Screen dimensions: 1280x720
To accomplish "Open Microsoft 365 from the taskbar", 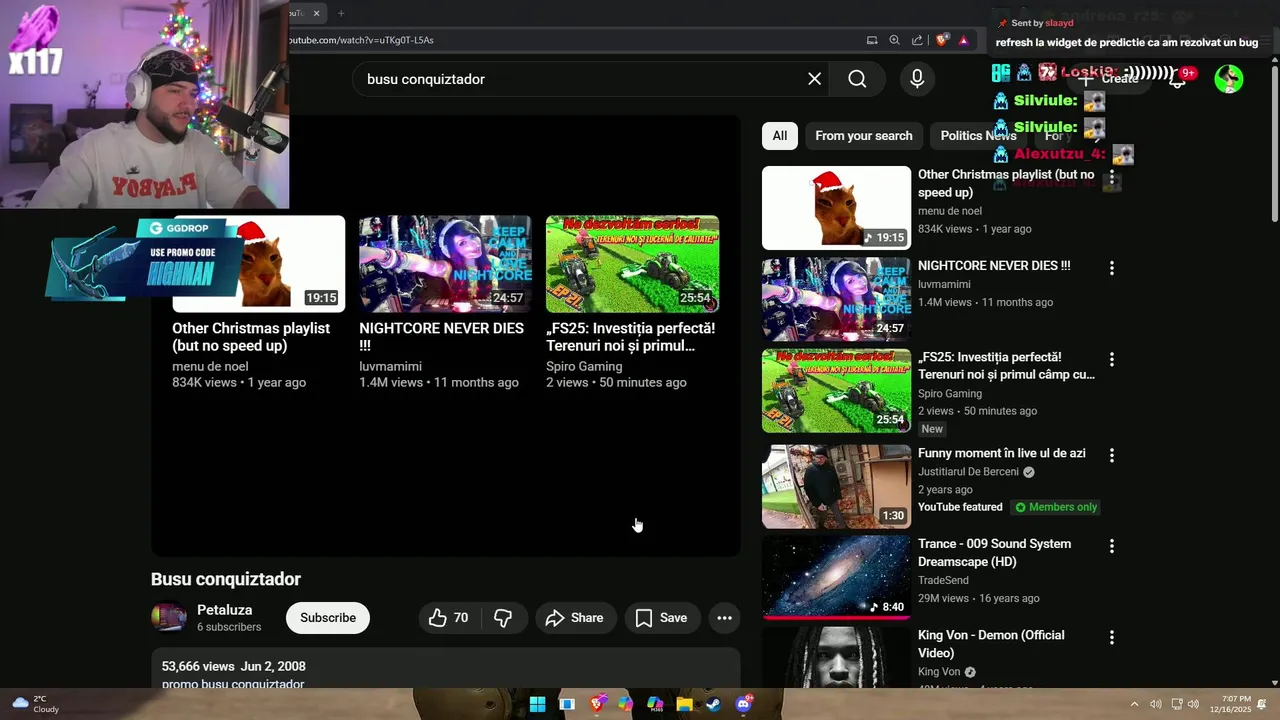I will pyautogui.click(x=655, y=704).
